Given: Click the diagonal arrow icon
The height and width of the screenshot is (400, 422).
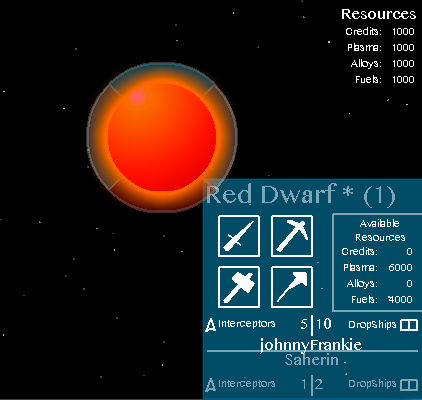Looking at the screenshot, I should pyautogui.click(x=292, y=287).
